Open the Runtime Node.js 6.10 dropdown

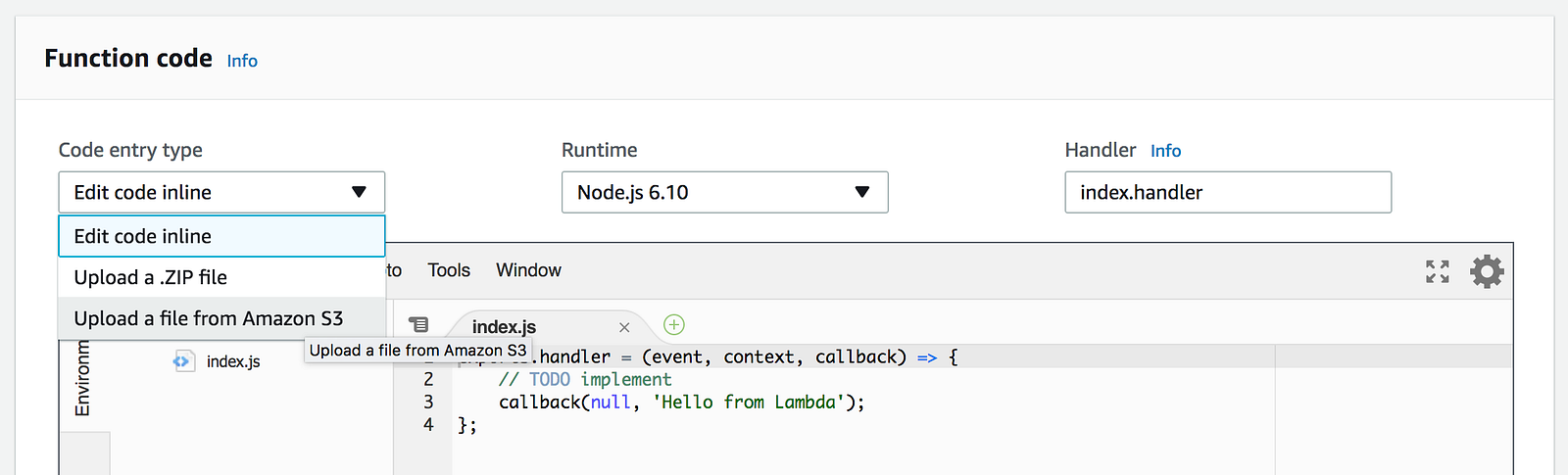[x=724, y=192]
